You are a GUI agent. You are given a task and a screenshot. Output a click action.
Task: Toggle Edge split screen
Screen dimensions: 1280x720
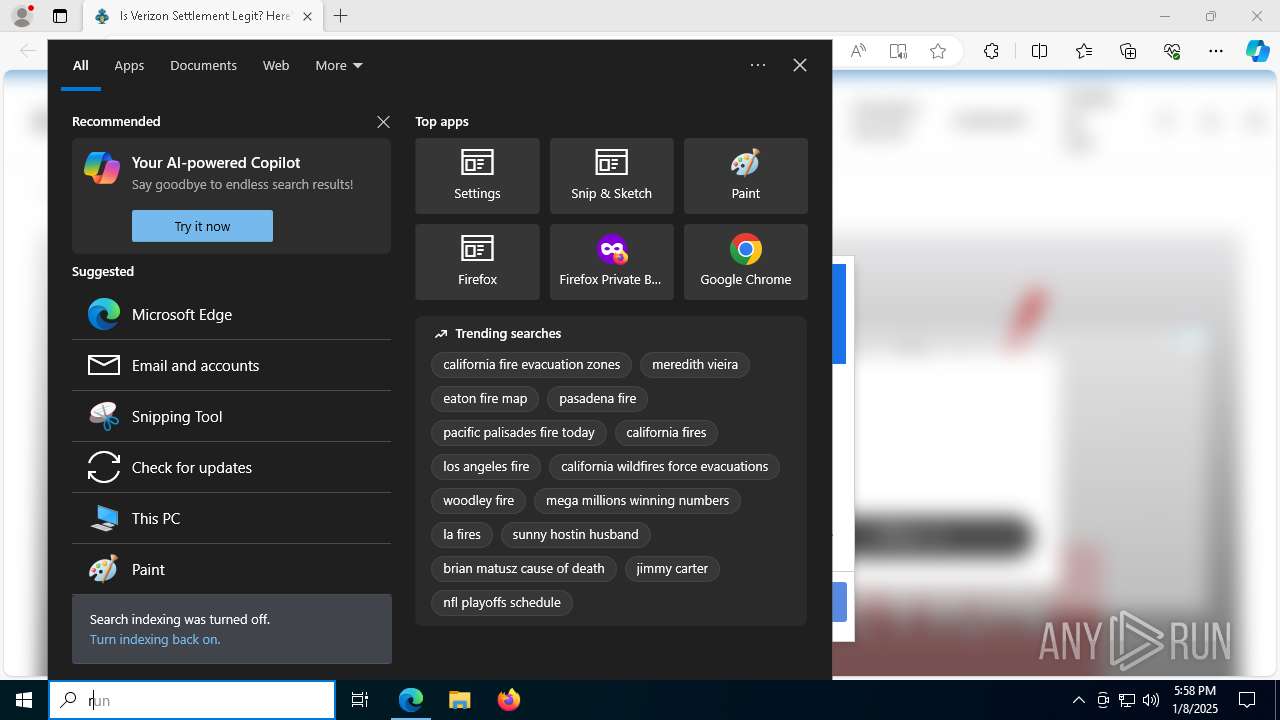(1039, 51)
